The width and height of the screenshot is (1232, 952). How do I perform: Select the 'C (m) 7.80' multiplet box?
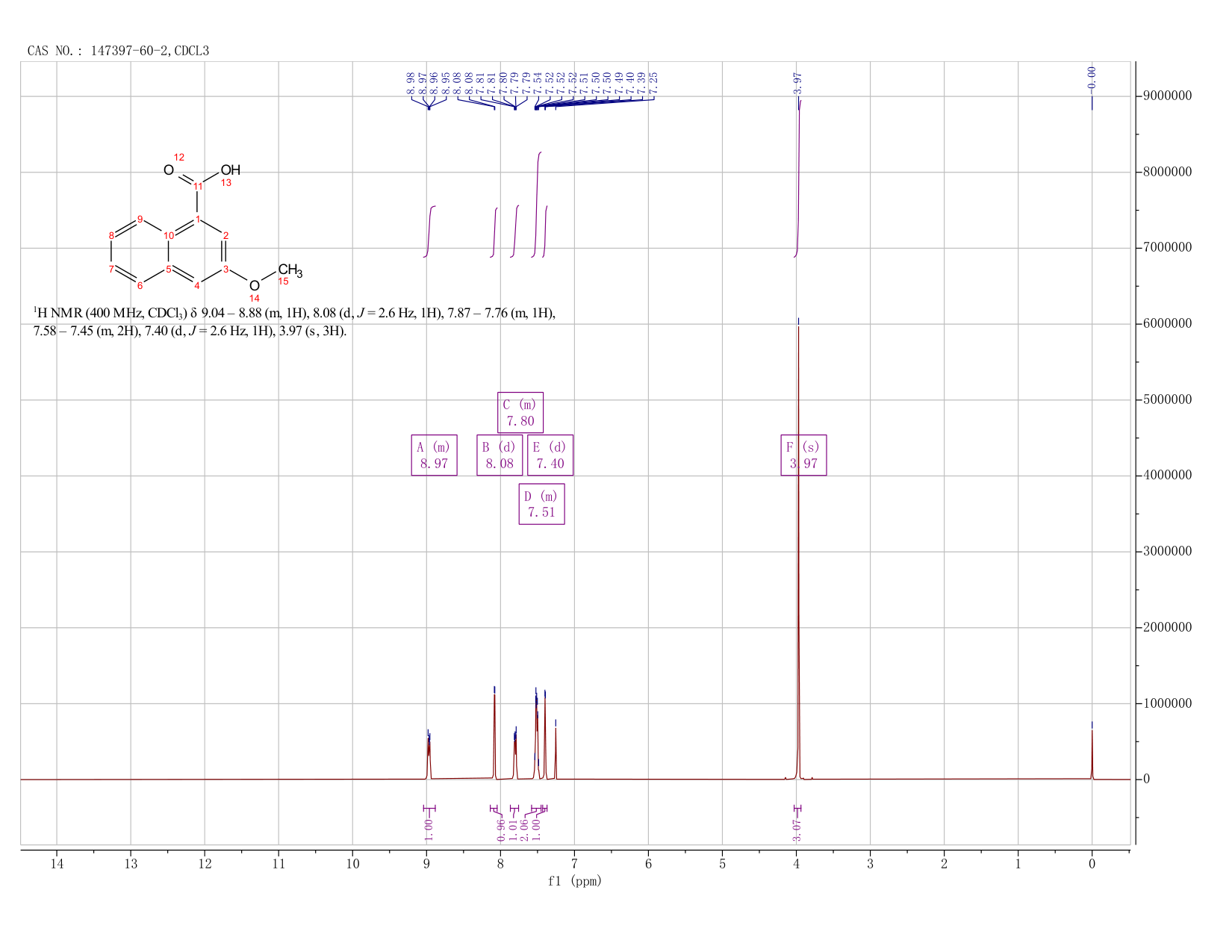pos(520,413)
